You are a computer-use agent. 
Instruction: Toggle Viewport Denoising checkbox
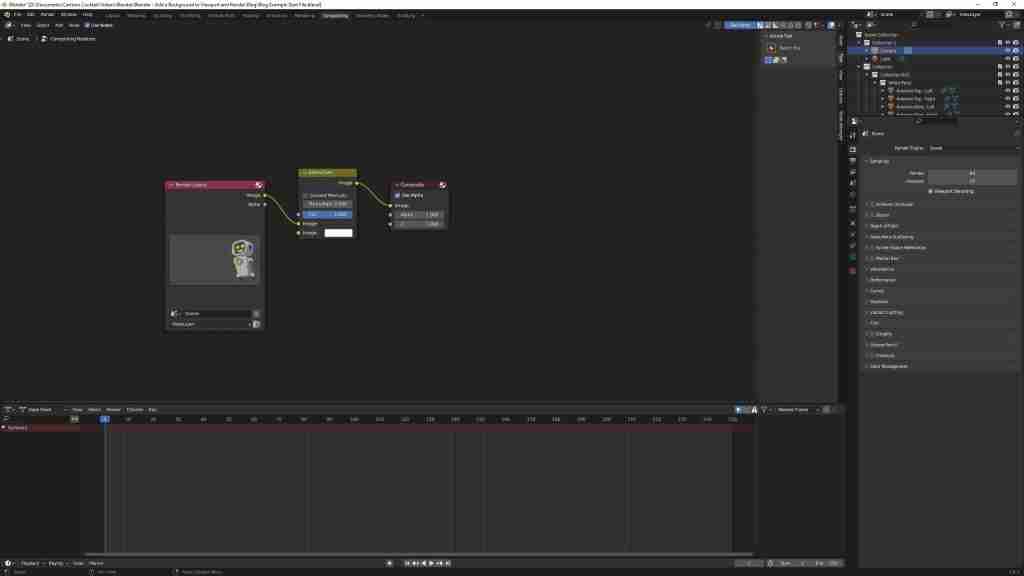[x=931, y=192]
